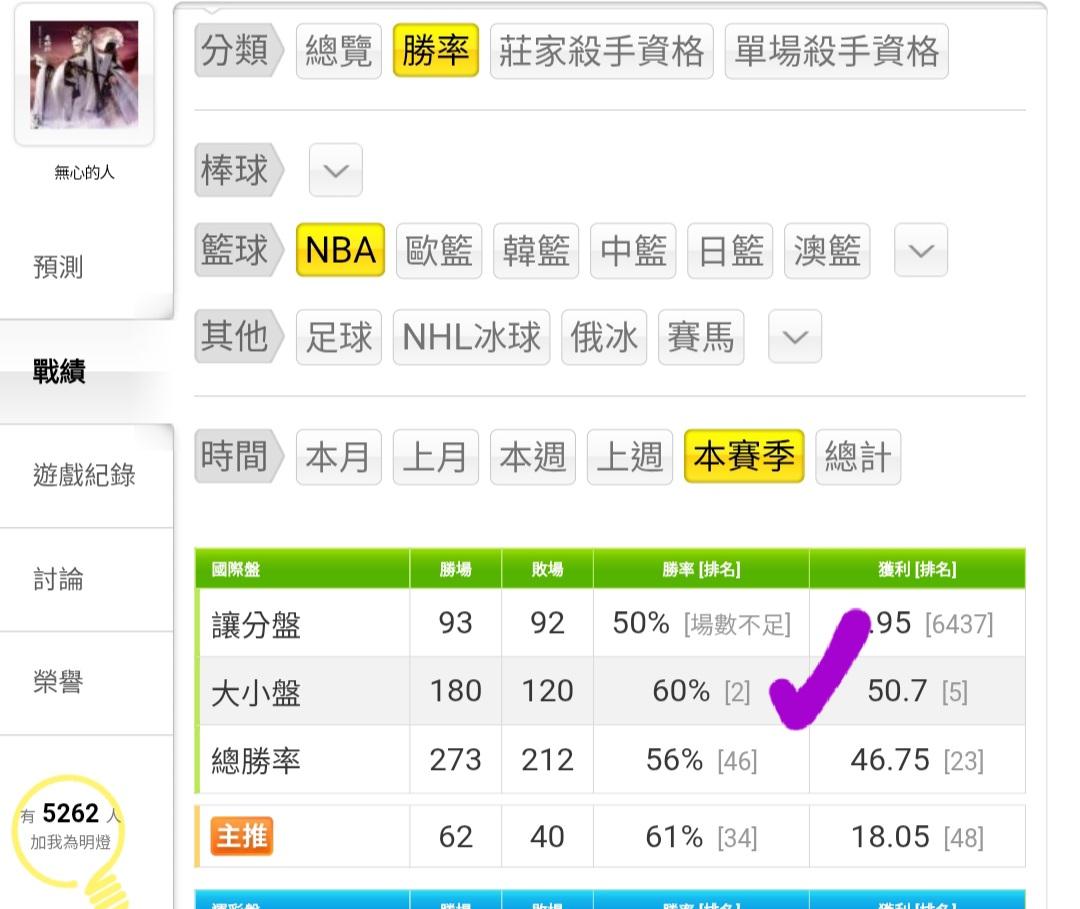Select the 本賽季 time filter
This screenshot has width=1080, height=909.
pyautogui.click(x=743, y=457)
